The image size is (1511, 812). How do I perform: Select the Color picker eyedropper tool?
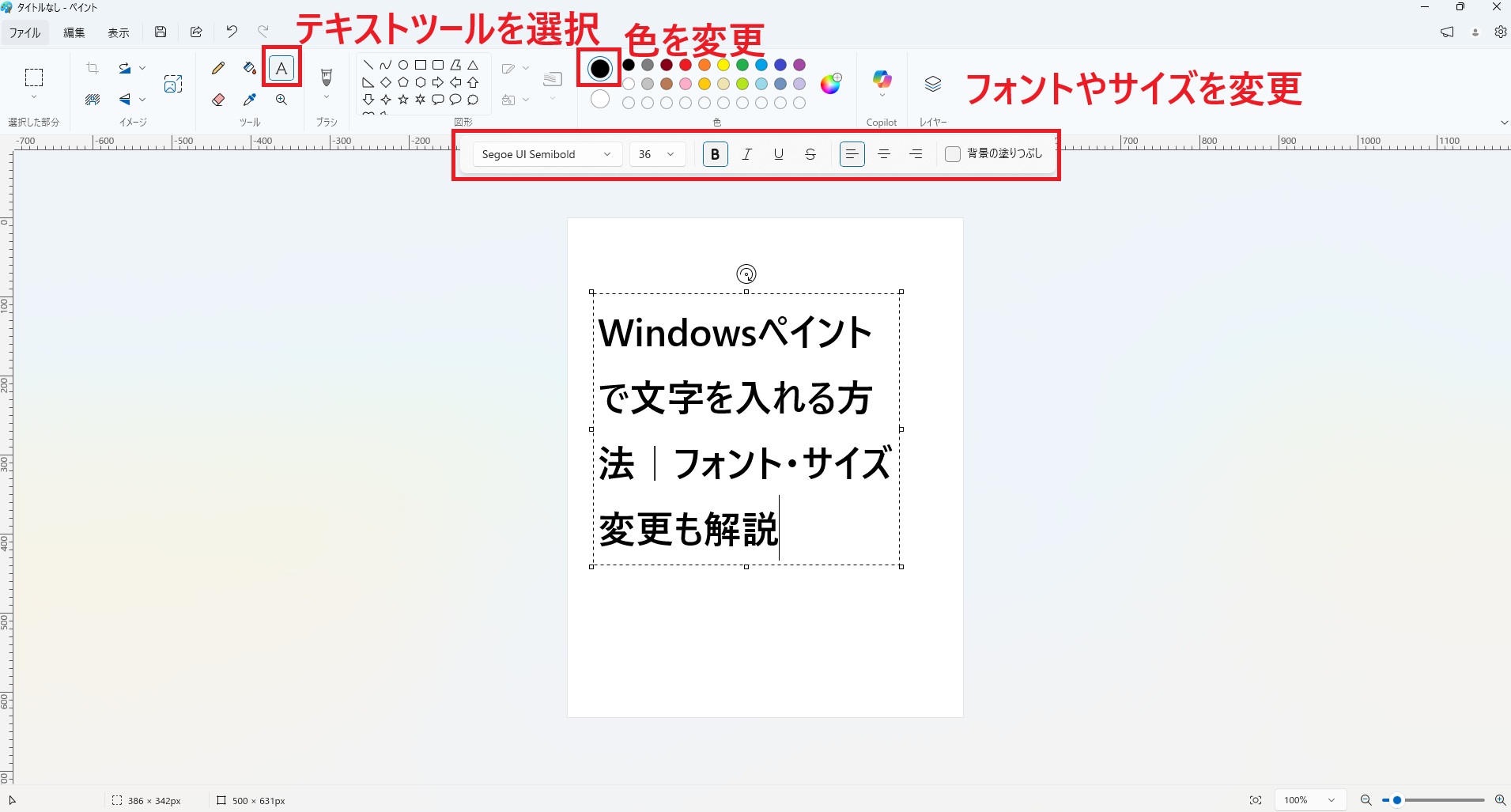coord(250,100)
